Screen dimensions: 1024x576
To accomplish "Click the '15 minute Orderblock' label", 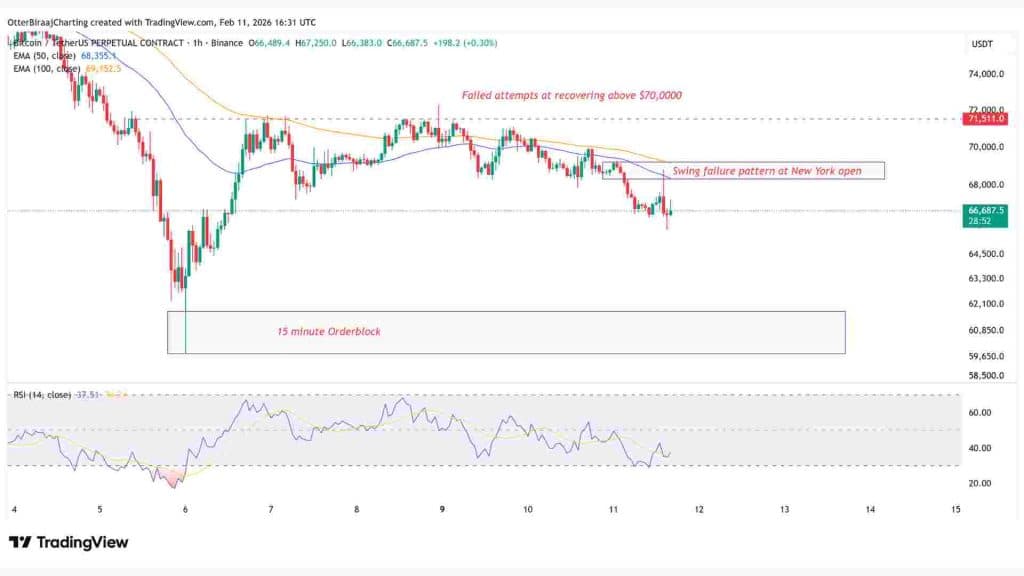I will point(328,332).
